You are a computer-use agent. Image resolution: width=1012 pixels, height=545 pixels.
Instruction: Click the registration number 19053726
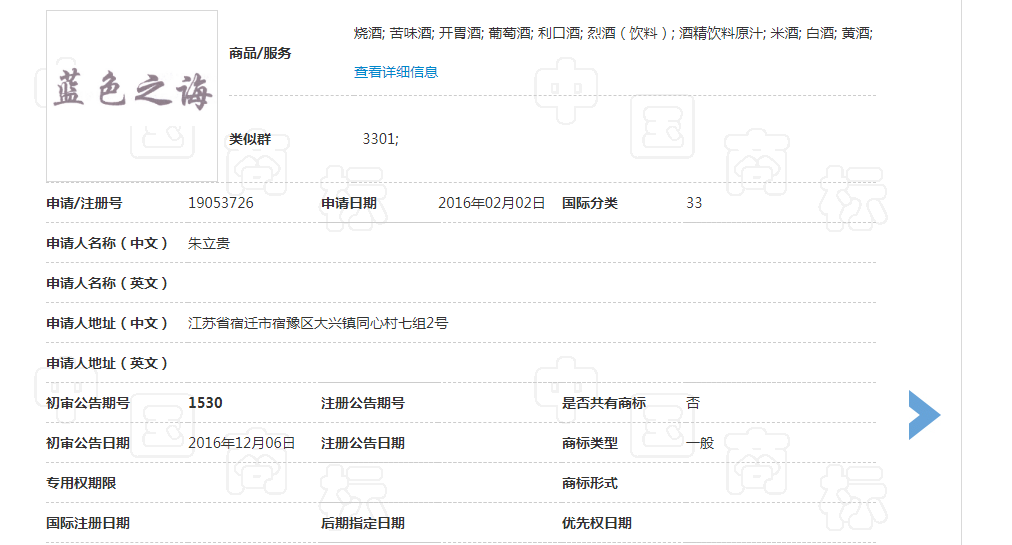pos(221,203)
